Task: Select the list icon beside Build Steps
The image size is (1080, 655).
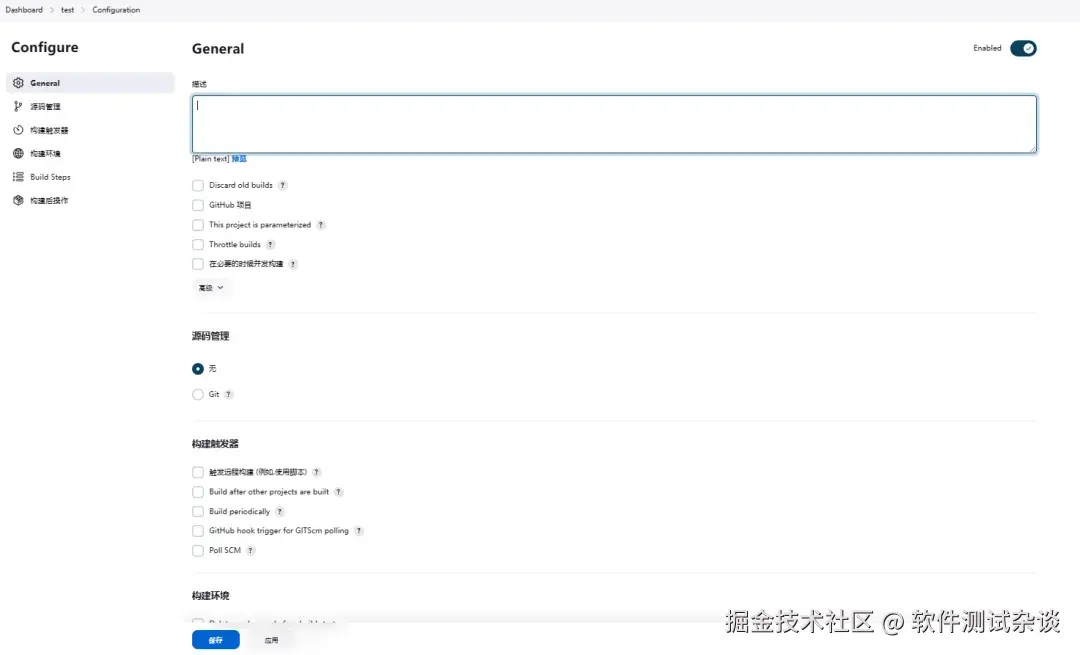Action: 17,177
